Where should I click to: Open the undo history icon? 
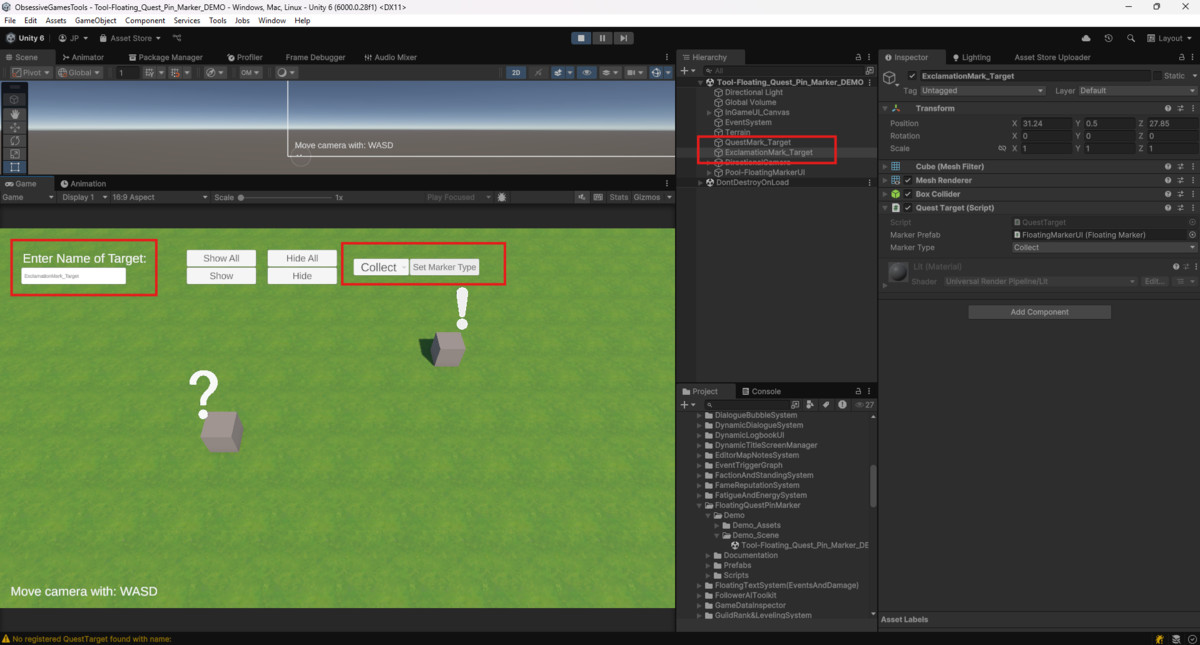[x=1108, y=38]
